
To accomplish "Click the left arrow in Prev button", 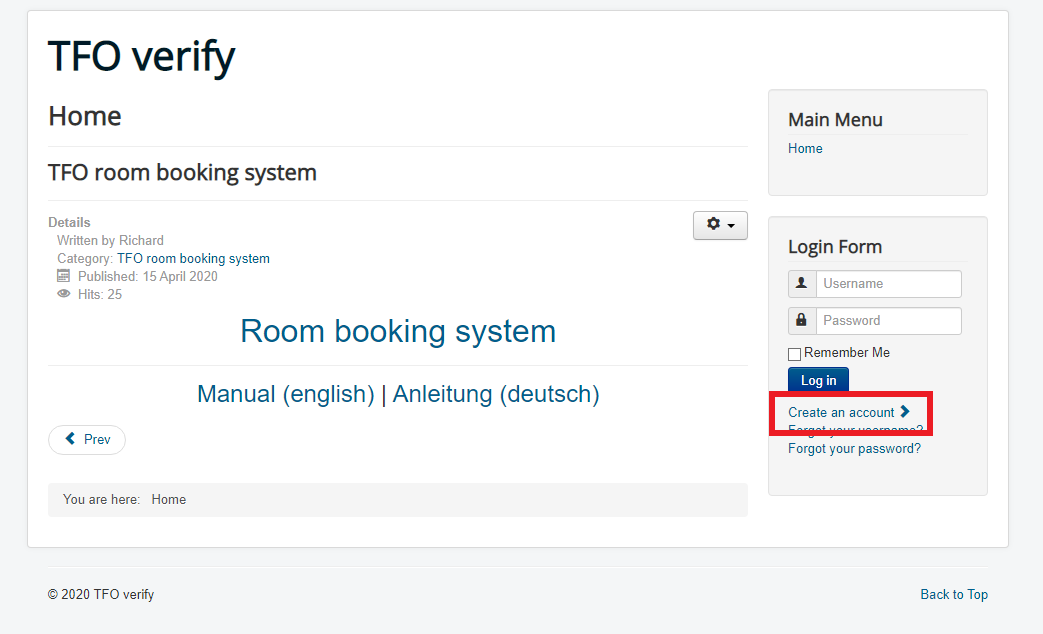I will click(x=71, y=439).
